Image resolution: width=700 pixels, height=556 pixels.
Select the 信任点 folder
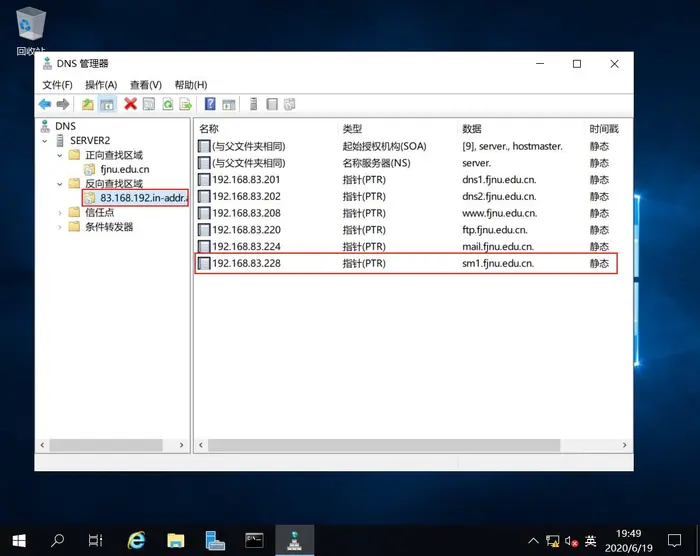tap(100, 213)
